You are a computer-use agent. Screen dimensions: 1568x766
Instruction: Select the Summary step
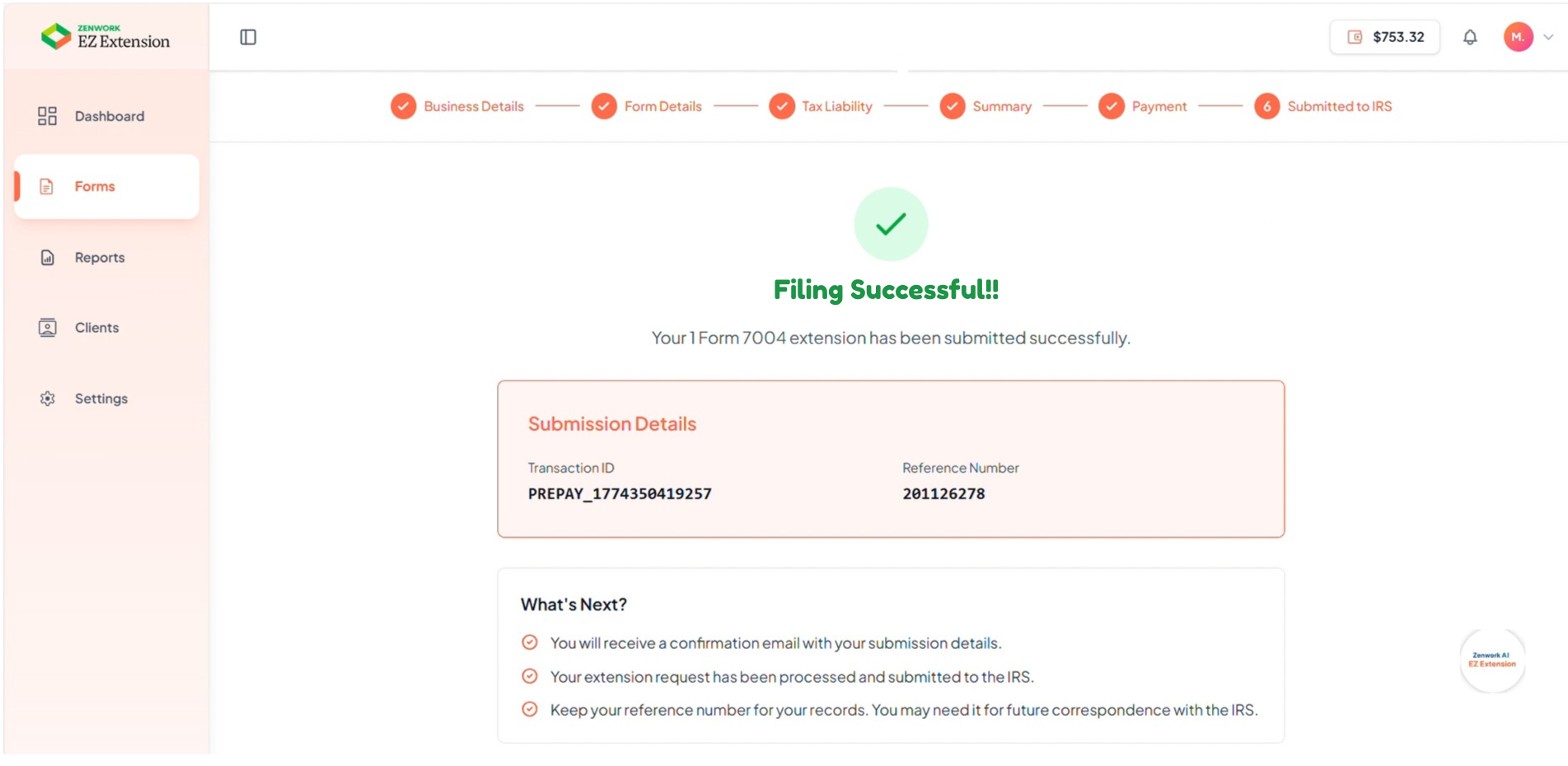coord(1001,106)
